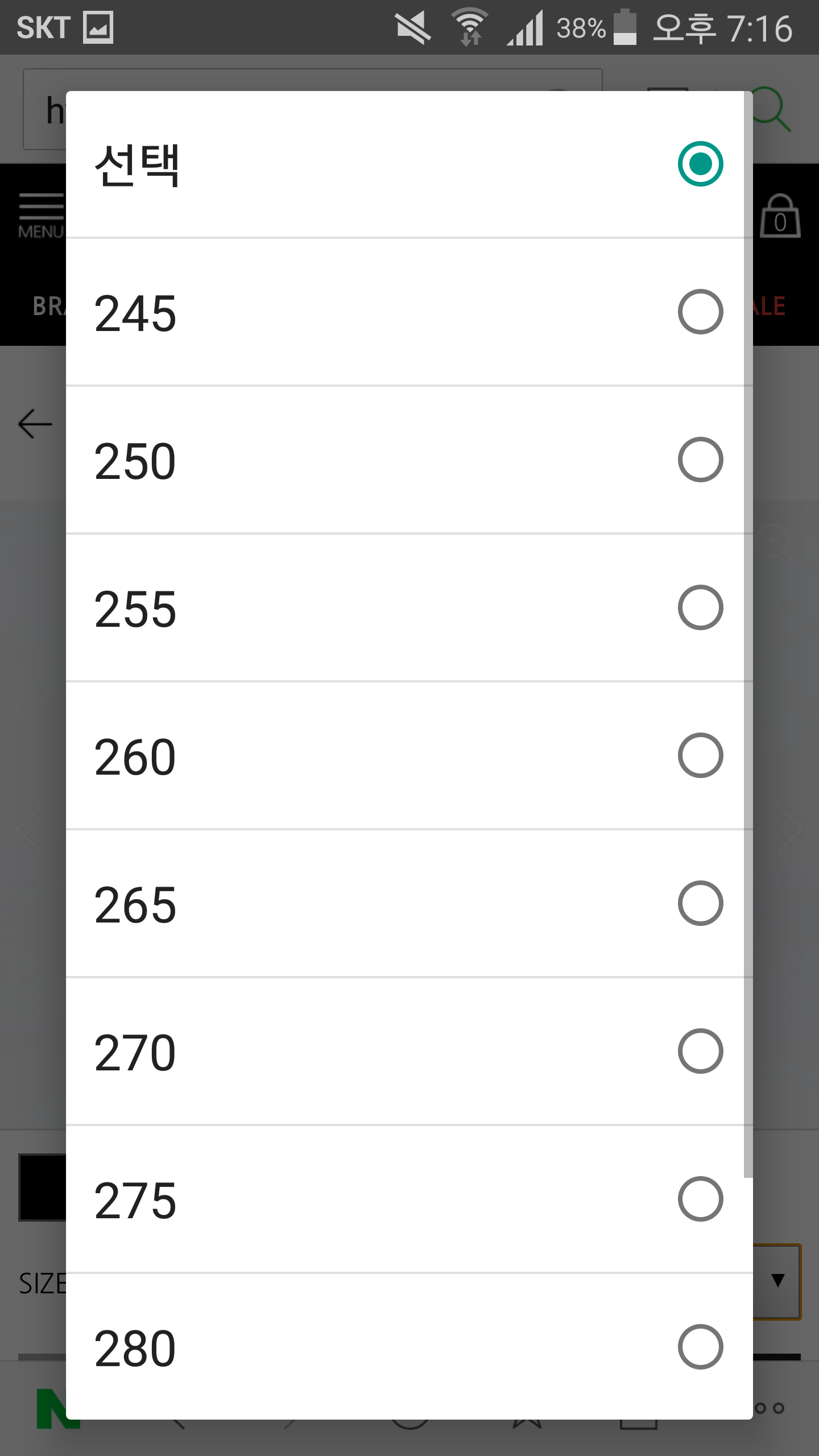Choose the 265 size option
Screen dimensions: 819x1456
click(x=409, y=903)
